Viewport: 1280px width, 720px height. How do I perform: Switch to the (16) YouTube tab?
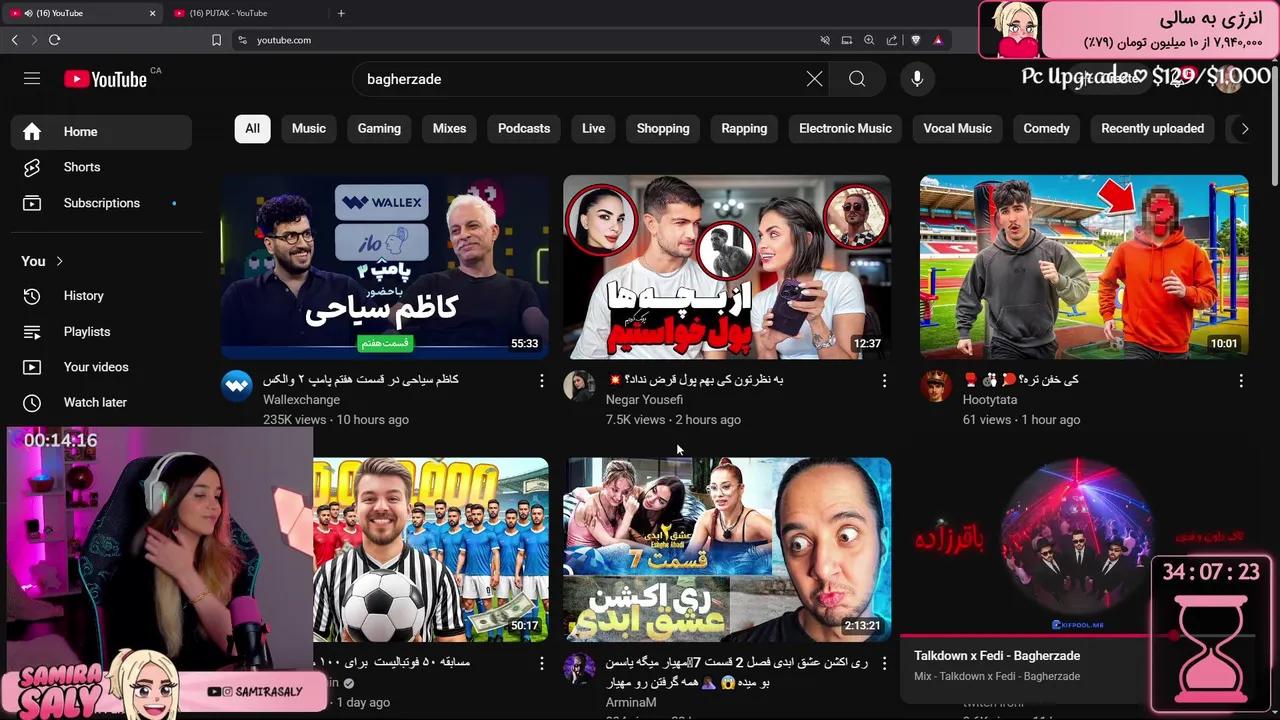point(84,13)
